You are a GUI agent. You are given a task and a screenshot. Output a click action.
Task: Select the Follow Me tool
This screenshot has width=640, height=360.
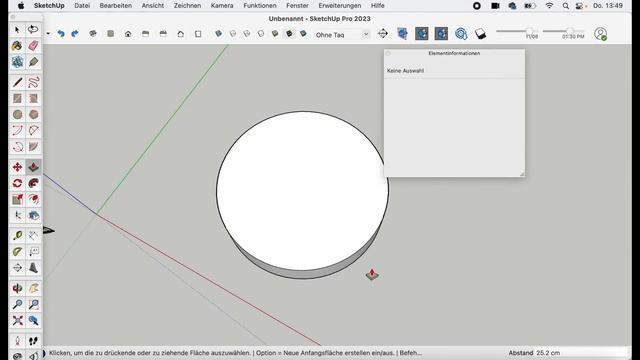point(33,183)
